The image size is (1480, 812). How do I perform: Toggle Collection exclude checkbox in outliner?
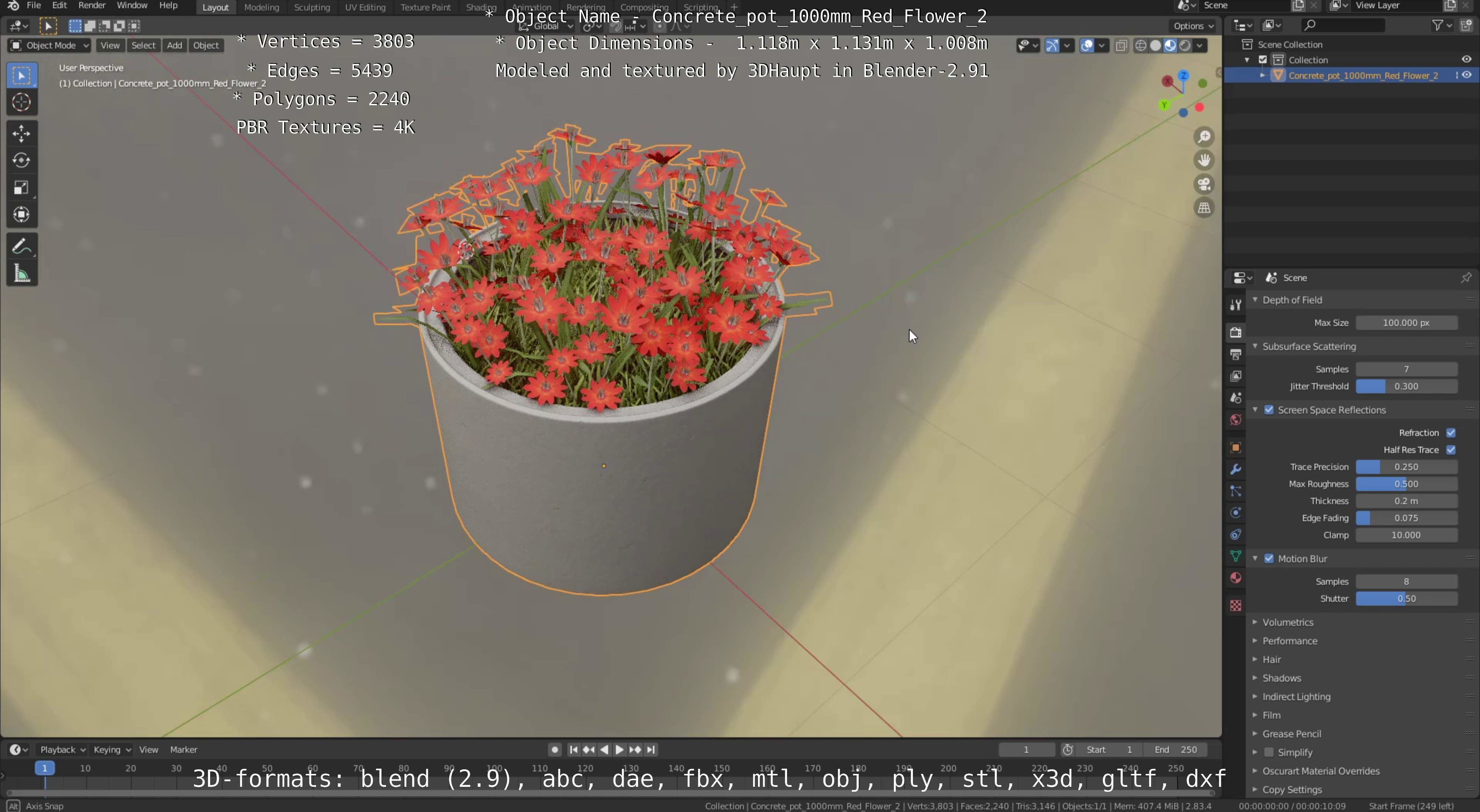click(x=1263, y=59)
